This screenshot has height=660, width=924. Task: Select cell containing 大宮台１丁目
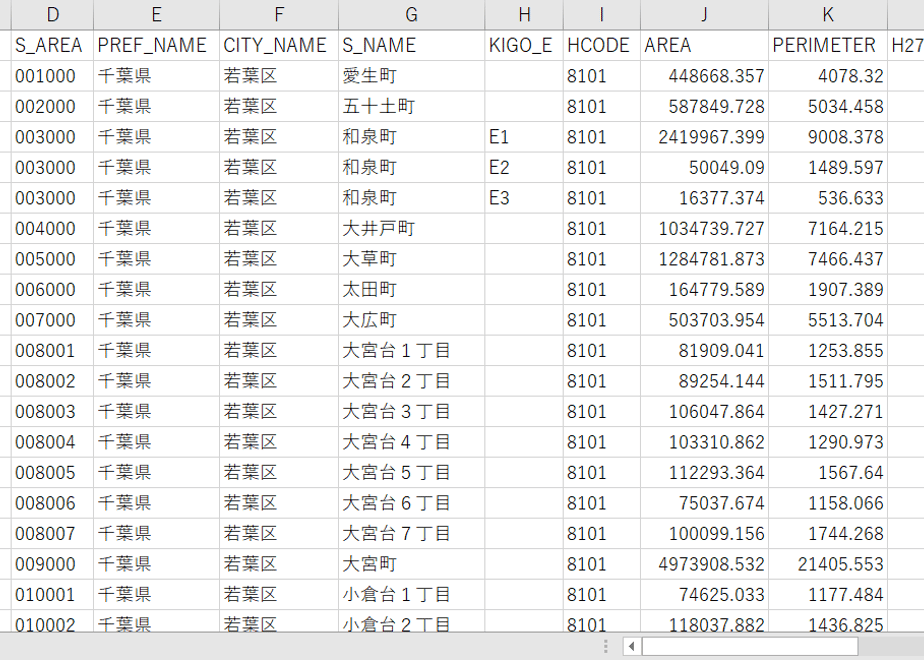411,351
